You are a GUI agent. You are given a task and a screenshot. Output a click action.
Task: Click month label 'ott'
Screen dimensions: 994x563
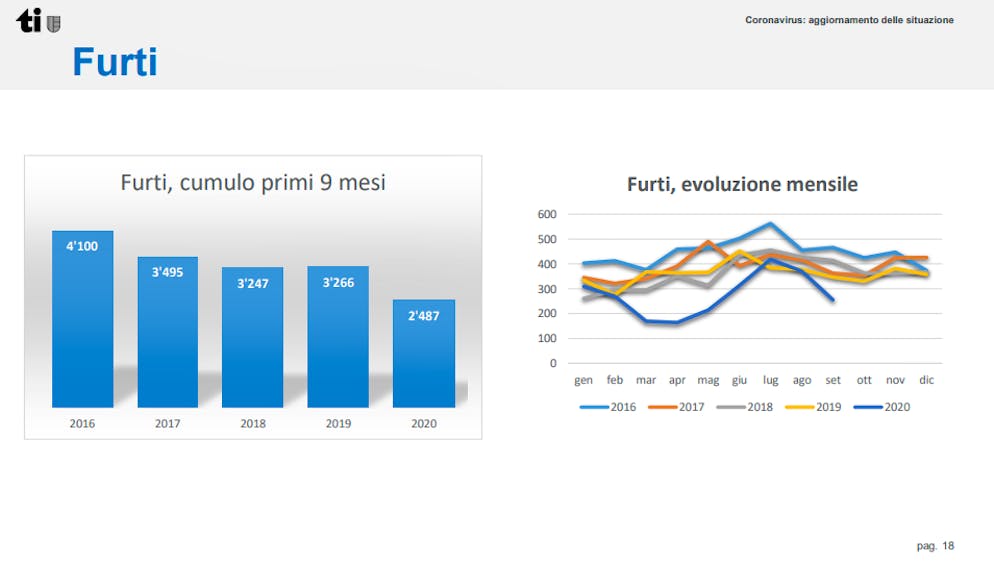pyautogui.click(x=864, y=380)
